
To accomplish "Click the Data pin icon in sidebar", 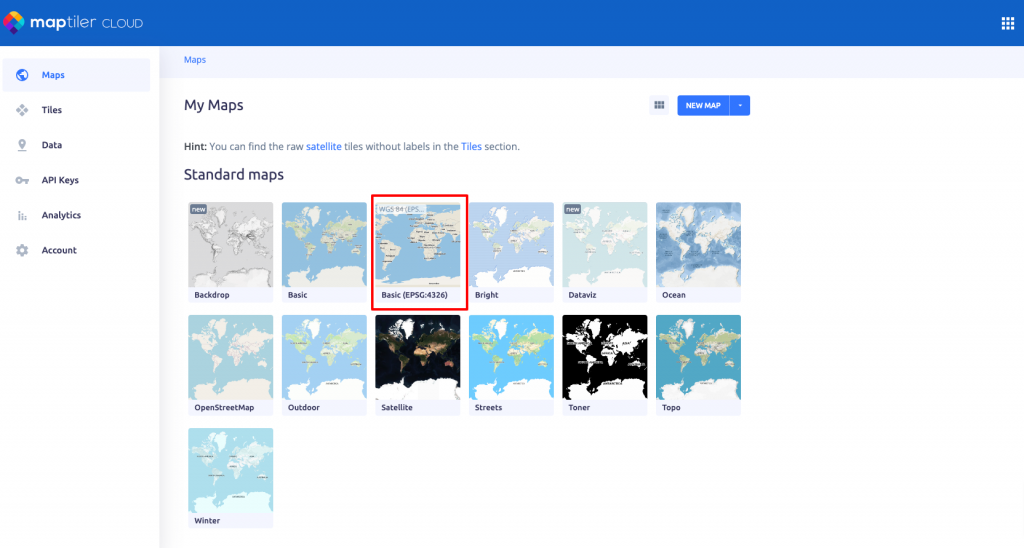I will pyautogui.click(x=22, y=145).
